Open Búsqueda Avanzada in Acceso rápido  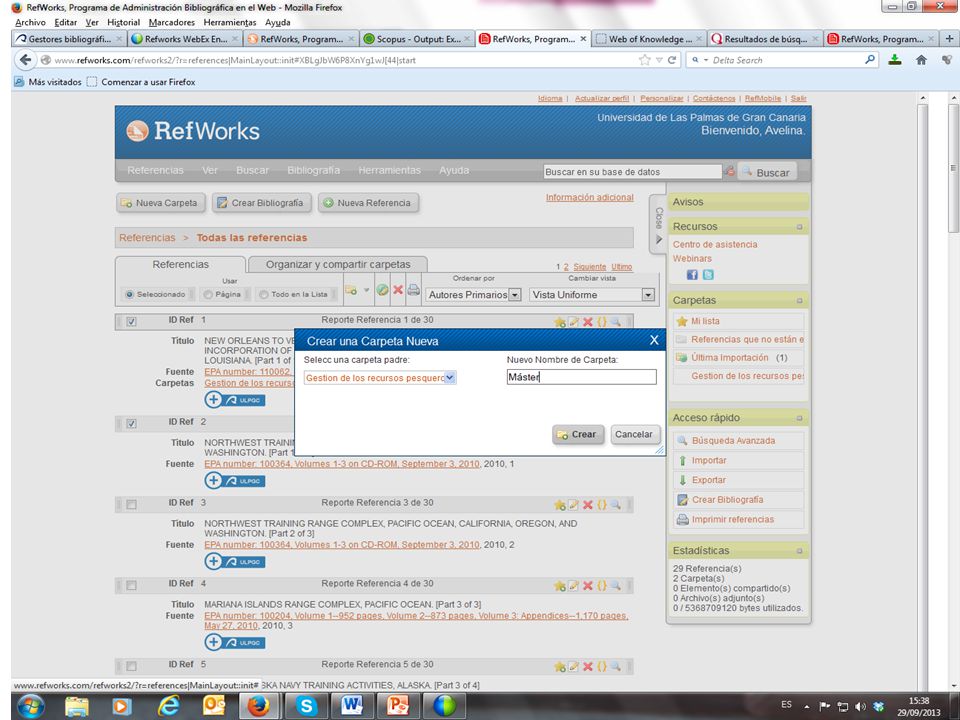click(733, 440)
